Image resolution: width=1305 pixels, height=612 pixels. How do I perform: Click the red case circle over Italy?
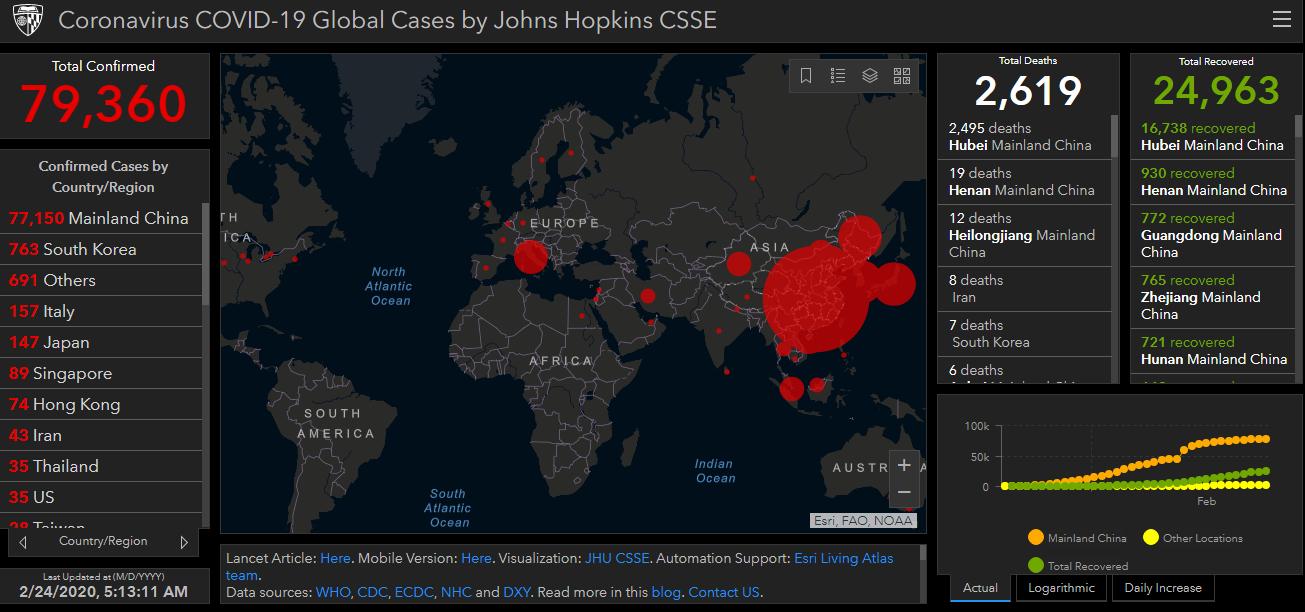pyautogui.click(x=531, y=257)
